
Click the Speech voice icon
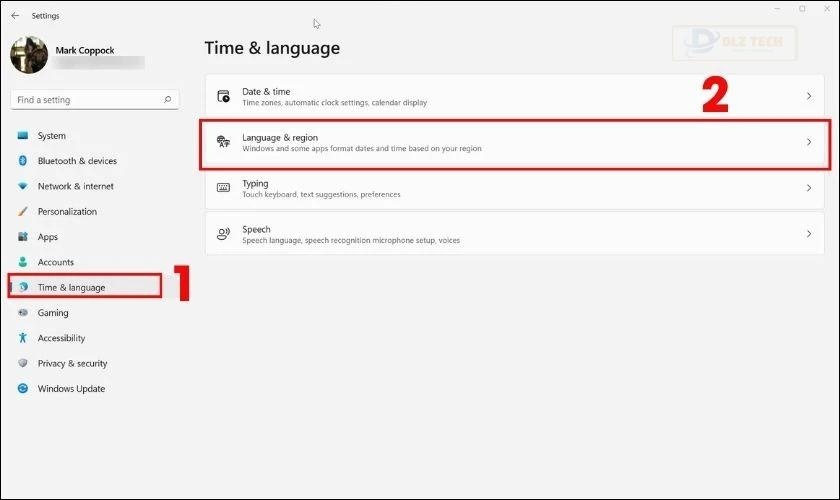coord(223,234)
